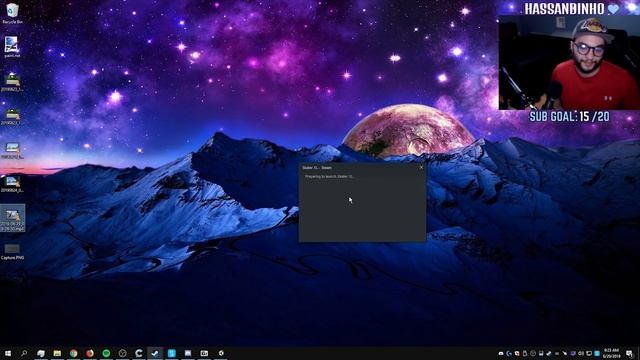The width and height of the screenshot is (640, 360).
Task: Open the white C-shaped taskbar app
Action: pyautogui.click(x=139, y=353)
